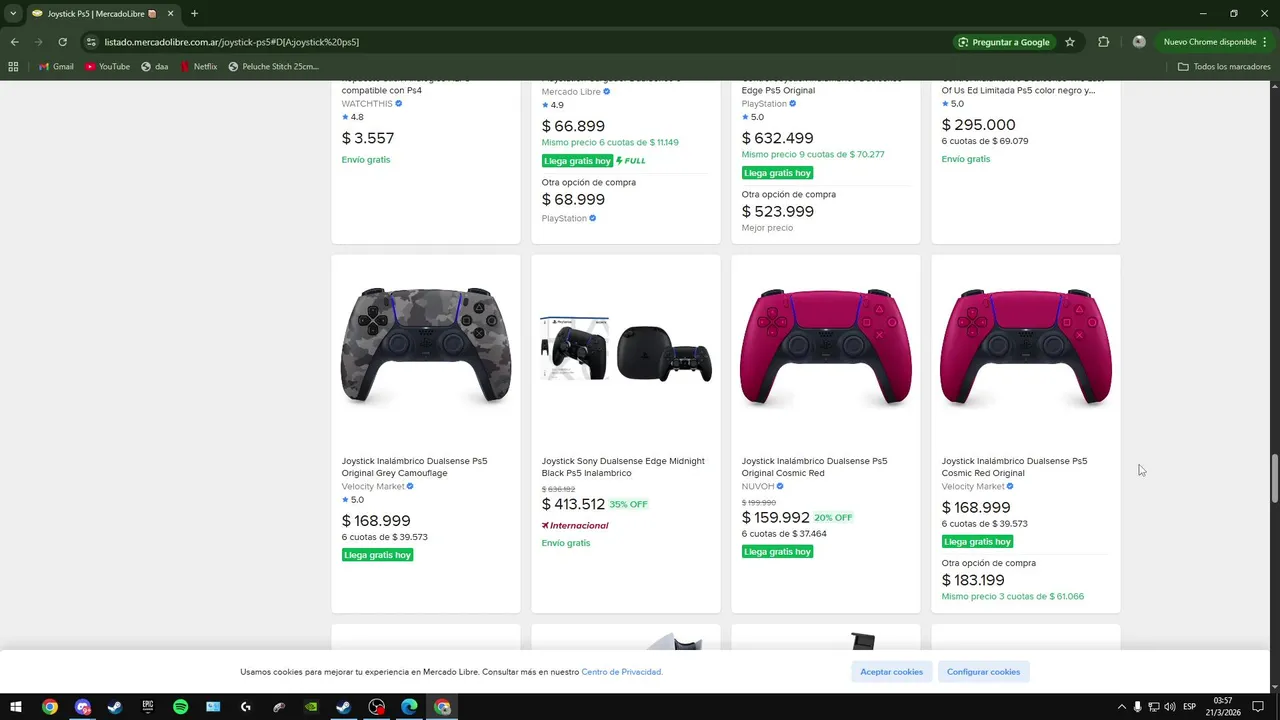Show hidden system tray icons chevron
1280x720 pixels.
(1121, 707)
